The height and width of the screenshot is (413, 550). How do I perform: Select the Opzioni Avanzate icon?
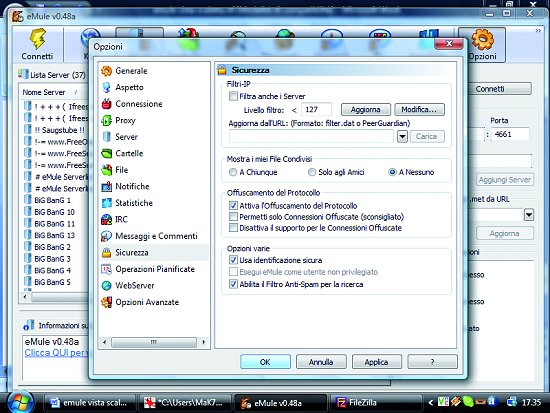pos(106,302)
